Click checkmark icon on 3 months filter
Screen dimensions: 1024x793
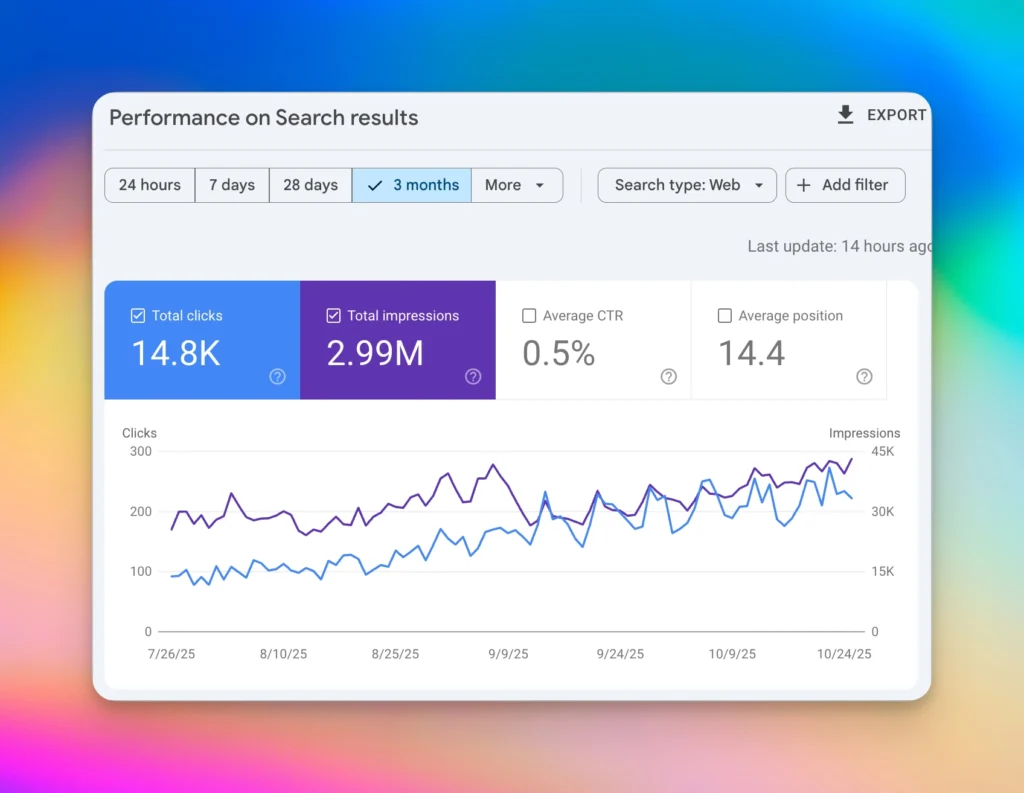click(x=375, y=185)
